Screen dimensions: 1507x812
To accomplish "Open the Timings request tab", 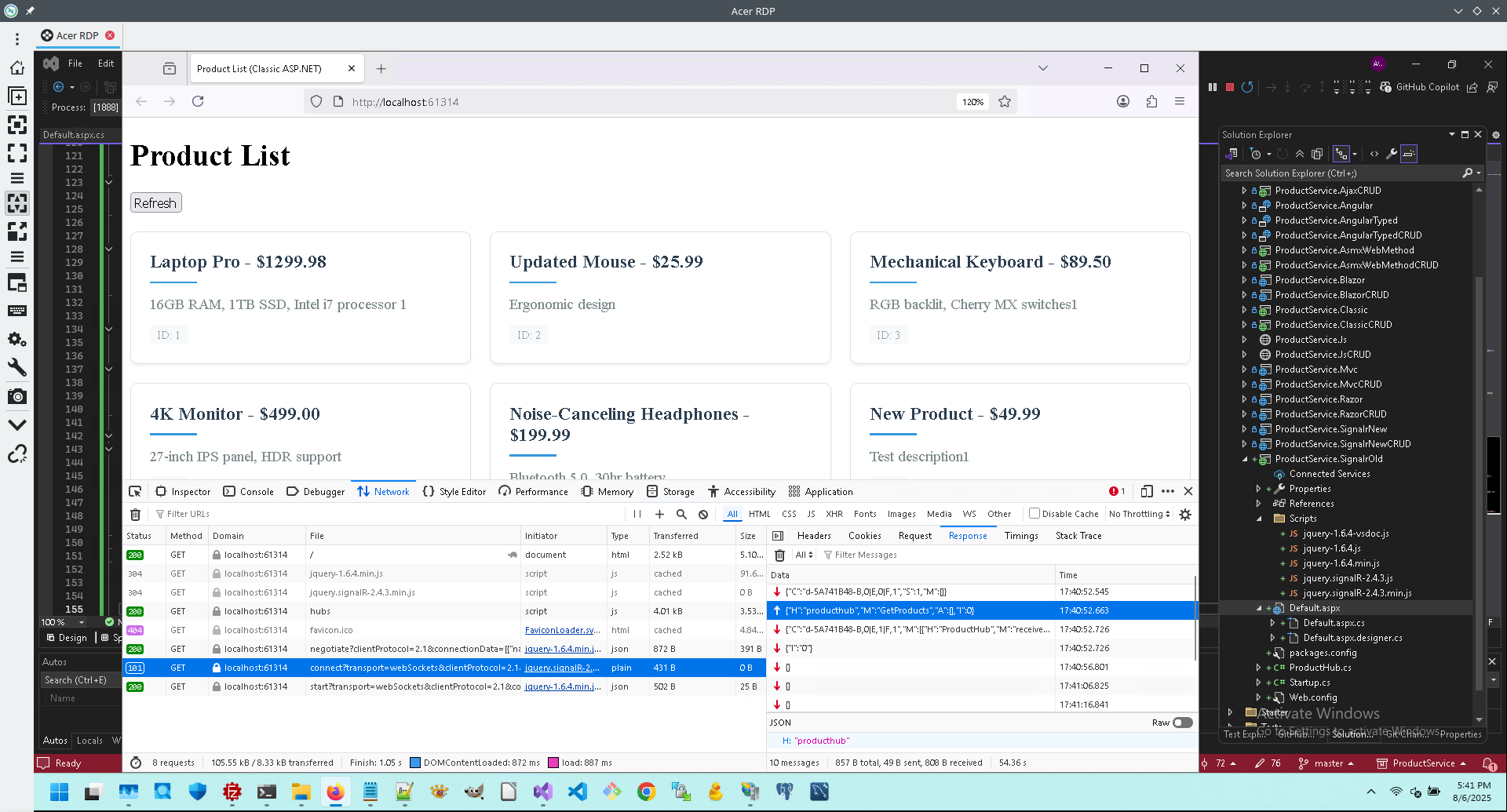I will [1021, 536].
